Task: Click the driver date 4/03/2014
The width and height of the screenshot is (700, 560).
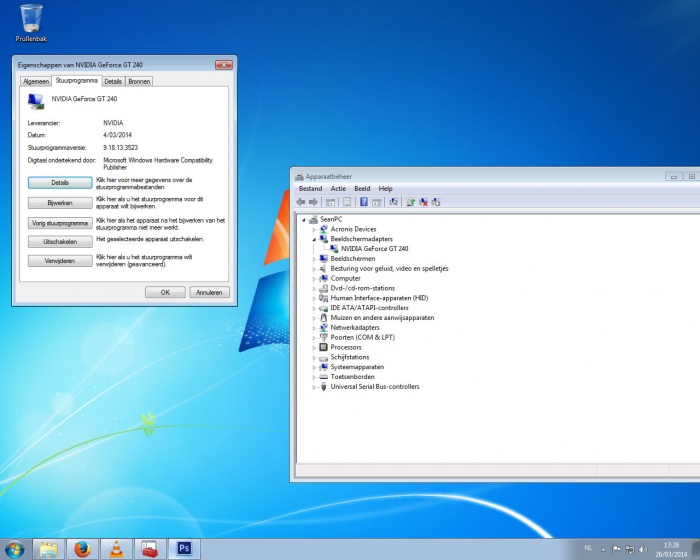Action: (117, 135)
